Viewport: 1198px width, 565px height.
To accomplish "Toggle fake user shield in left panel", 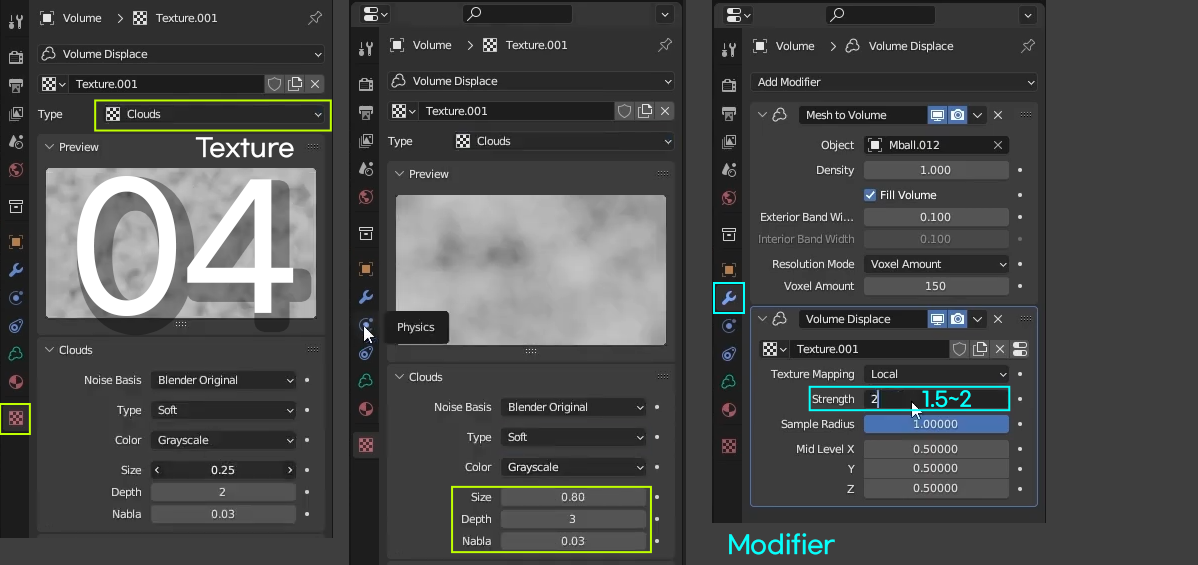I will (274, 84).
